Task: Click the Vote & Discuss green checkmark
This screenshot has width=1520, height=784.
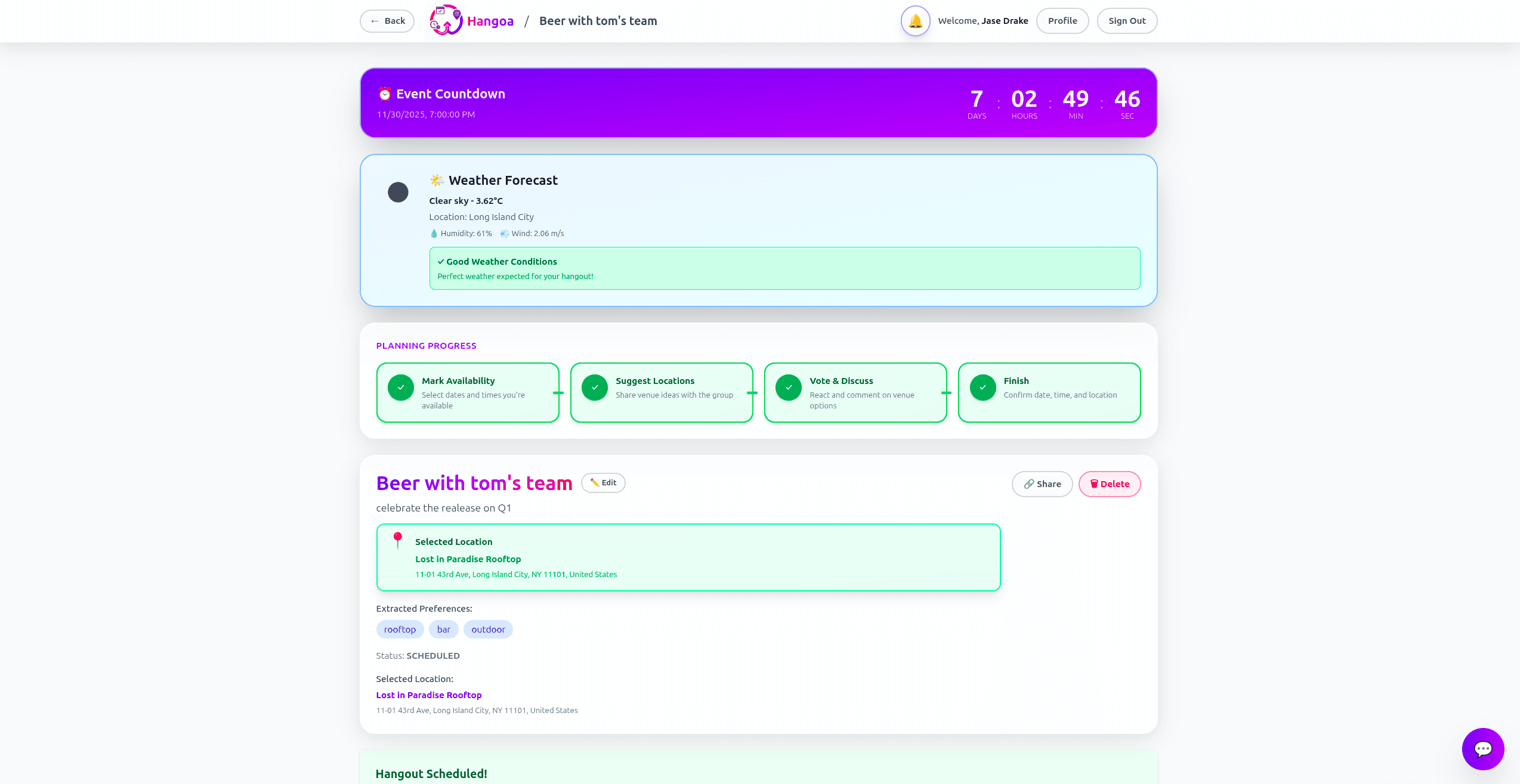Action: [789, 388]
